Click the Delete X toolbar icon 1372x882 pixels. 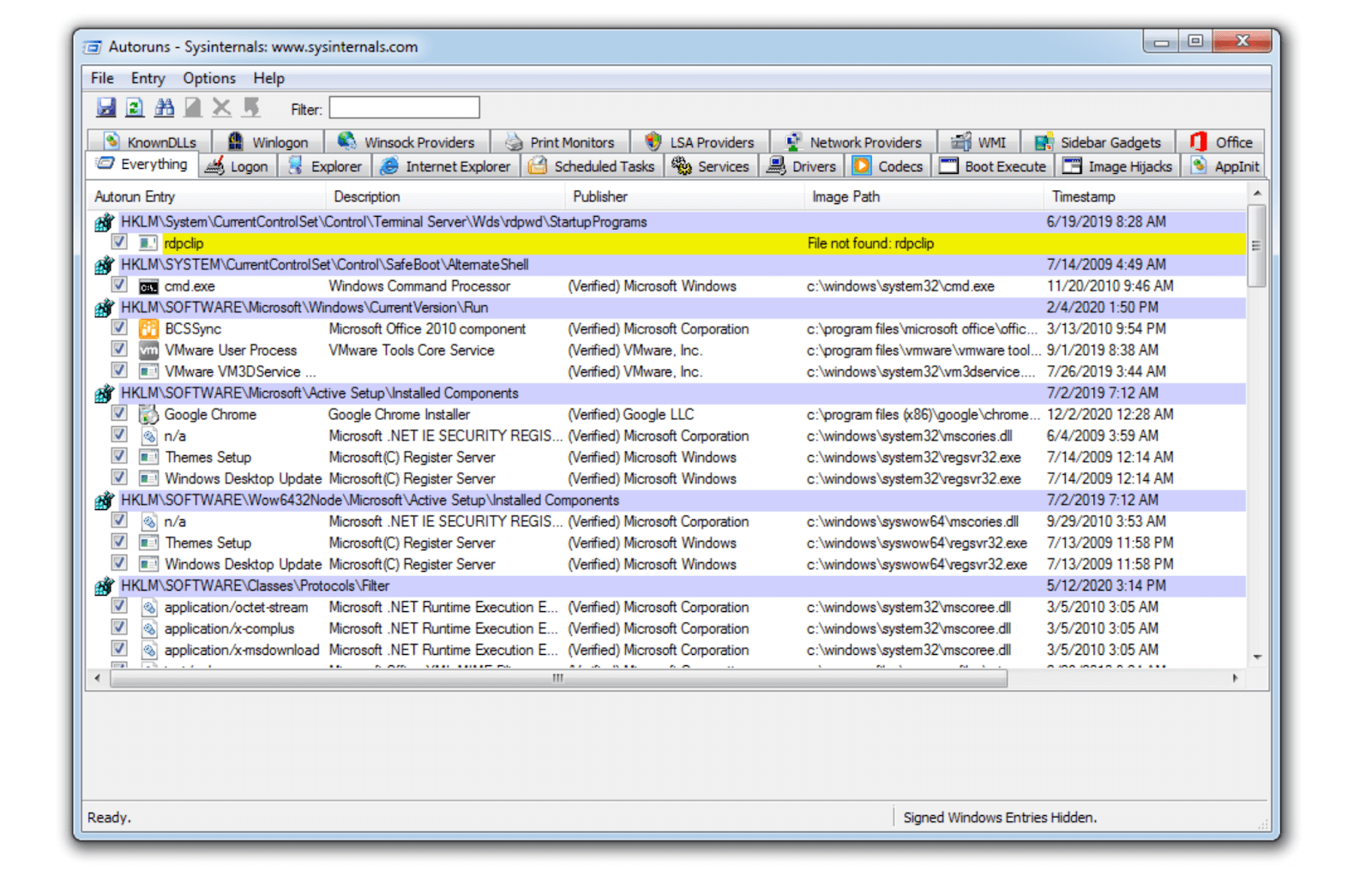221,107
